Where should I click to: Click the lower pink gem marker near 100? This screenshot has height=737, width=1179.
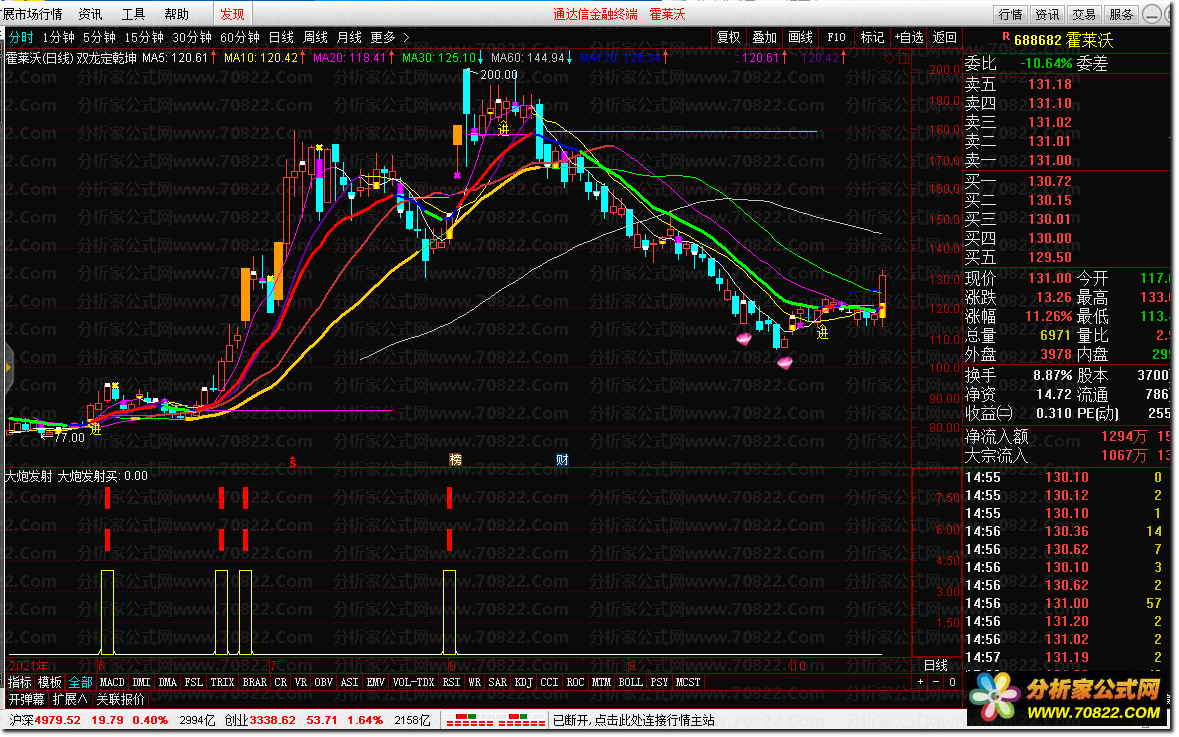point(784,363)
